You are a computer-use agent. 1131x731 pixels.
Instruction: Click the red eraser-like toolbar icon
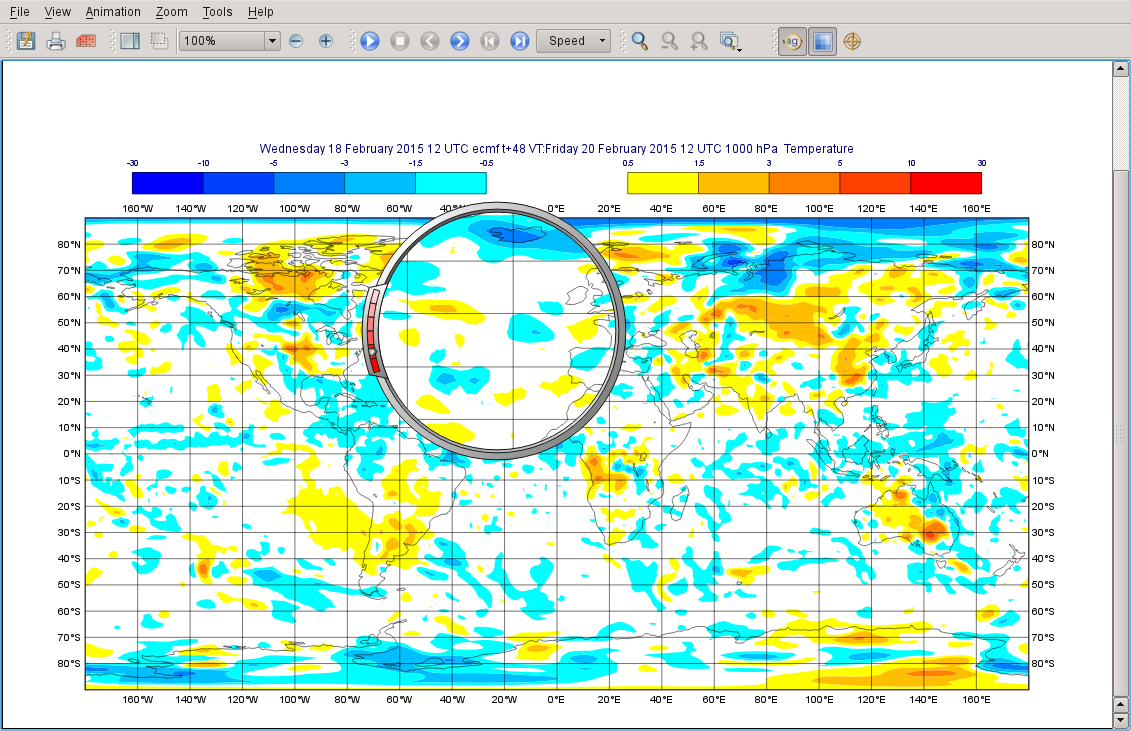pyautogui.click(x=86, y=41)
